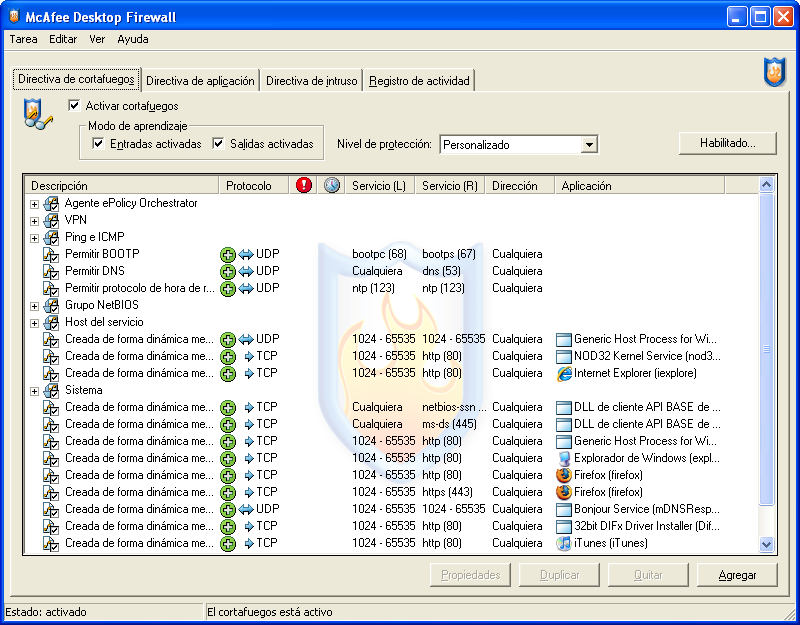Expand the Ping e ICMP group

(34, 238)
